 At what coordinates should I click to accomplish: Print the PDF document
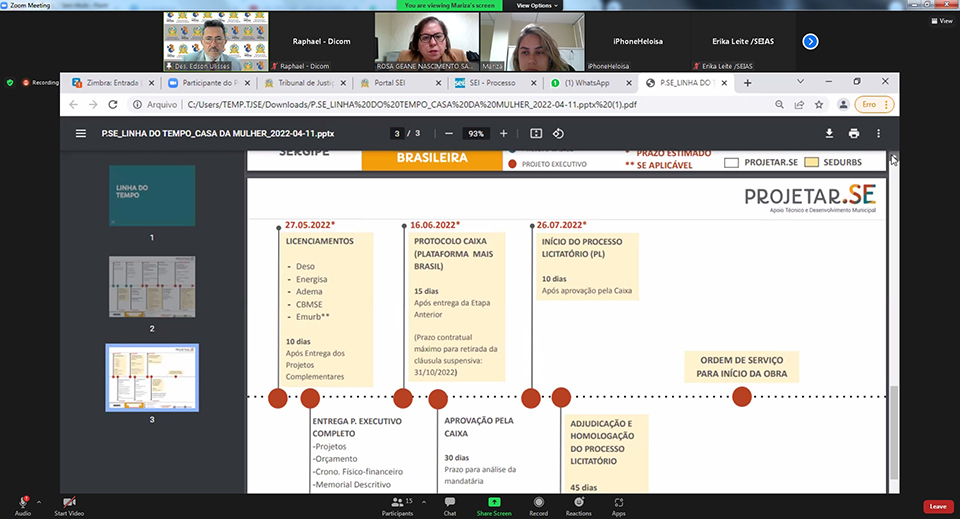tap(854, 133)
